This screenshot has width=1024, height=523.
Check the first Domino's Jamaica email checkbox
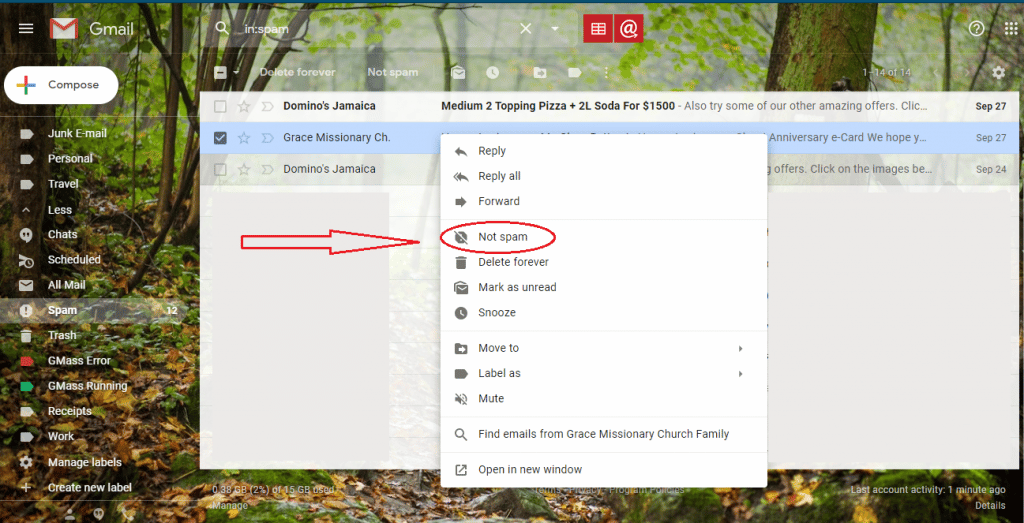[x=220, y=106]
